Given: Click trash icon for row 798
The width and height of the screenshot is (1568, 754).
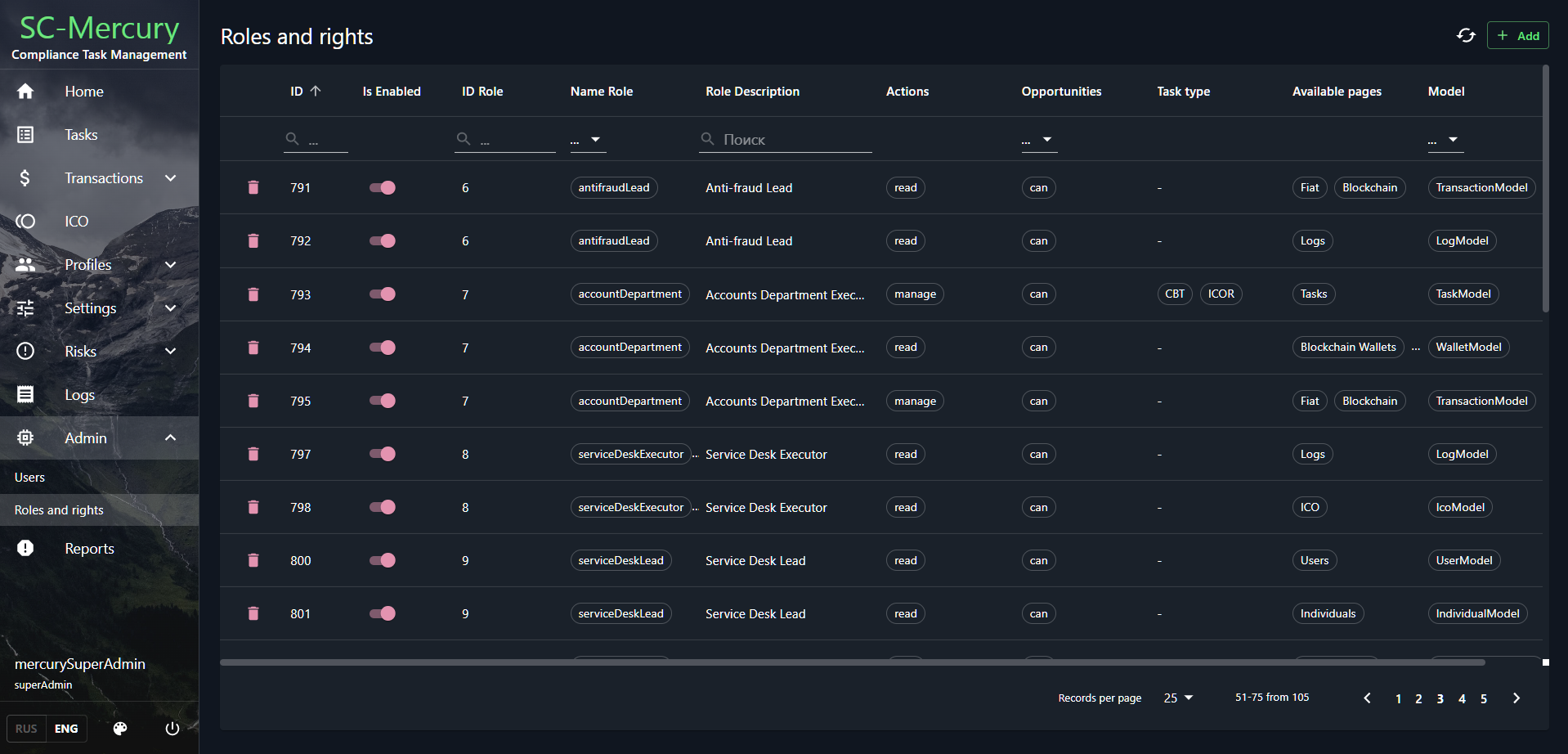Looking at the screenshot, I should tap(253, 508).
